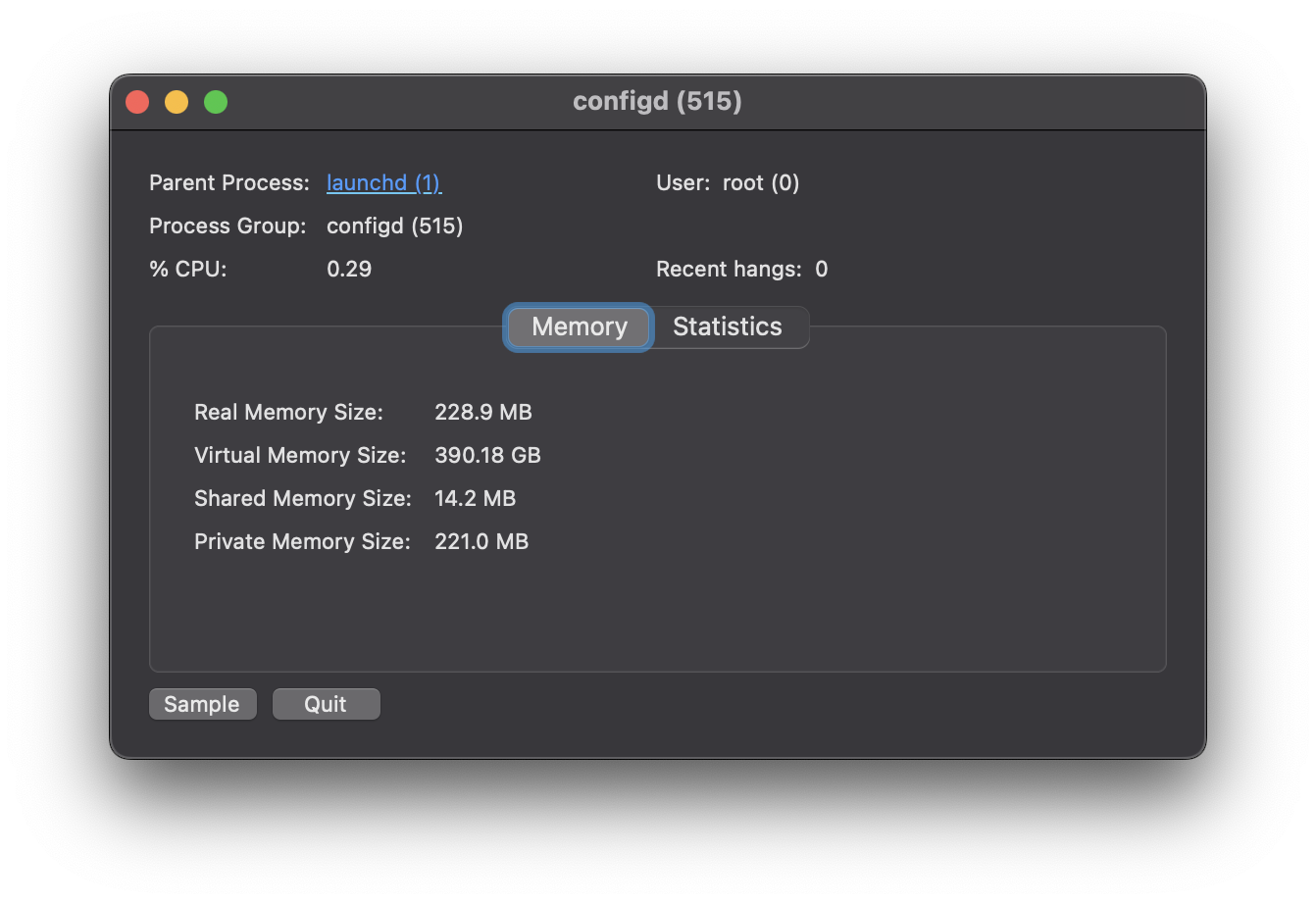
Task: Click the % CPU value 0.29
Action: 349,269
